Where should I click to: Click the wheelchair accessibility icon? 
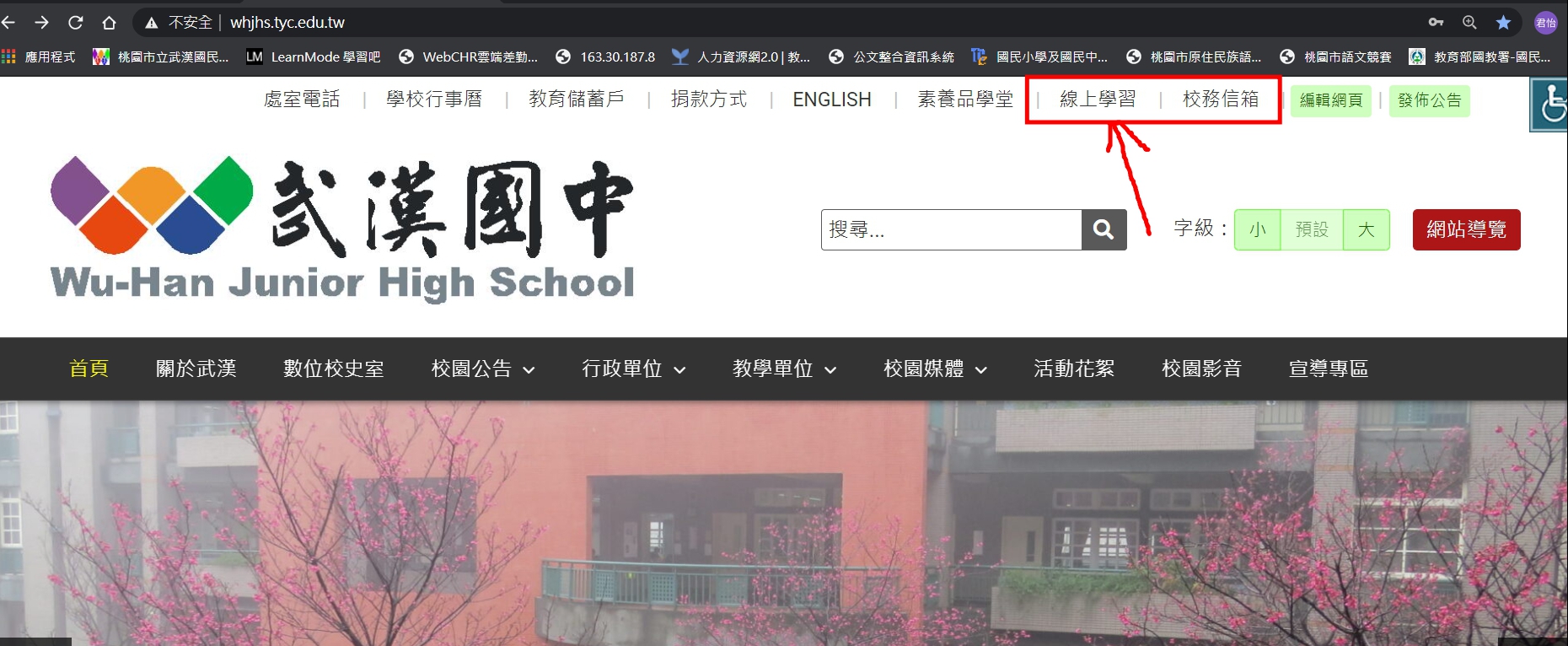coord(1549,104)
